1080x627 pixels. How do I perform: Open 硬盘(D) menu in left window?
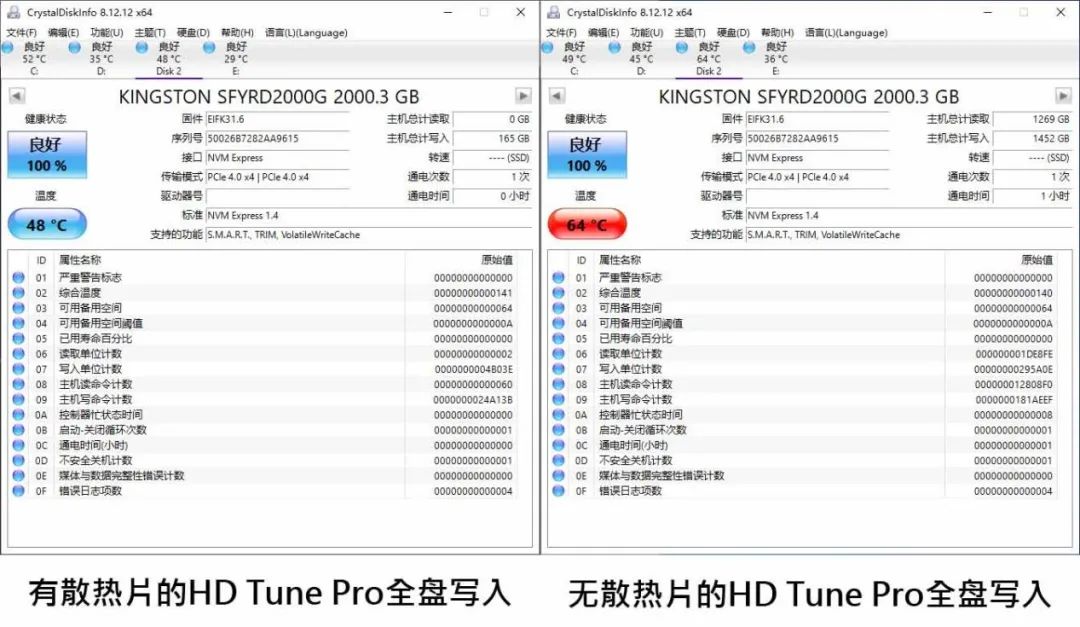[193, 32]
